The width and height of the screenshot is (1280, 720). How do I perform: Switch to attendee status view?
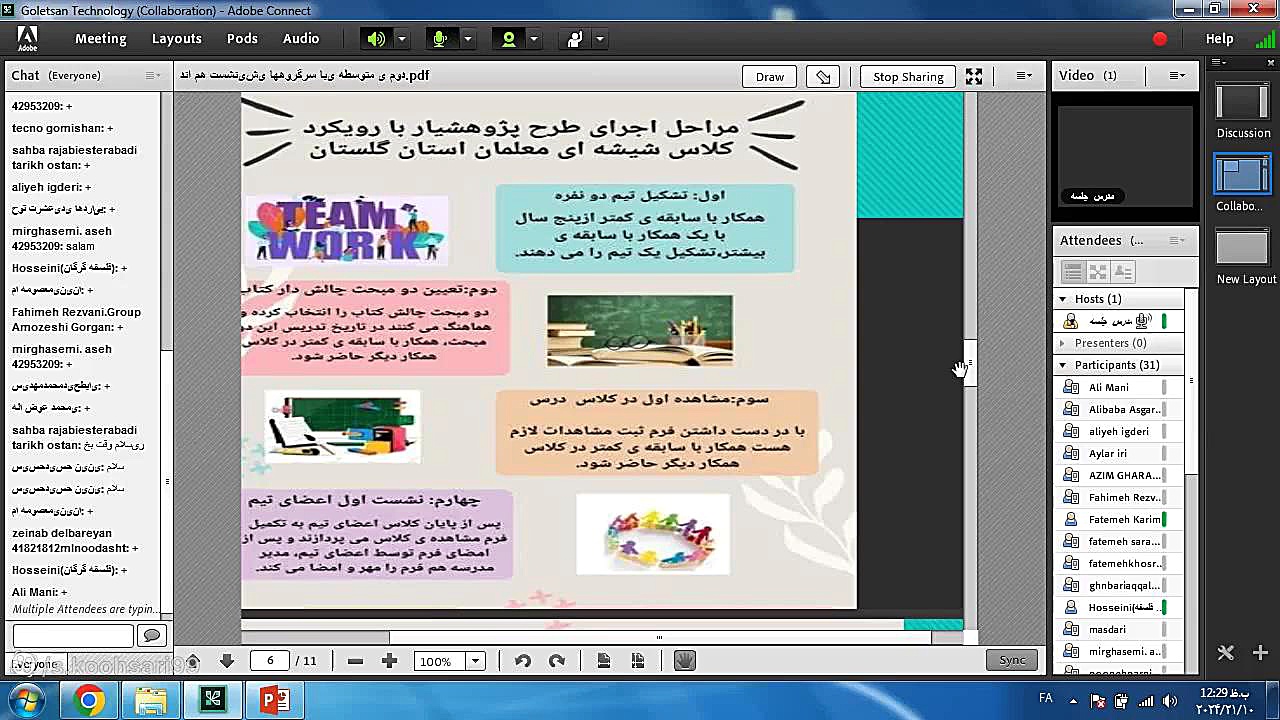pos(1123,272)
